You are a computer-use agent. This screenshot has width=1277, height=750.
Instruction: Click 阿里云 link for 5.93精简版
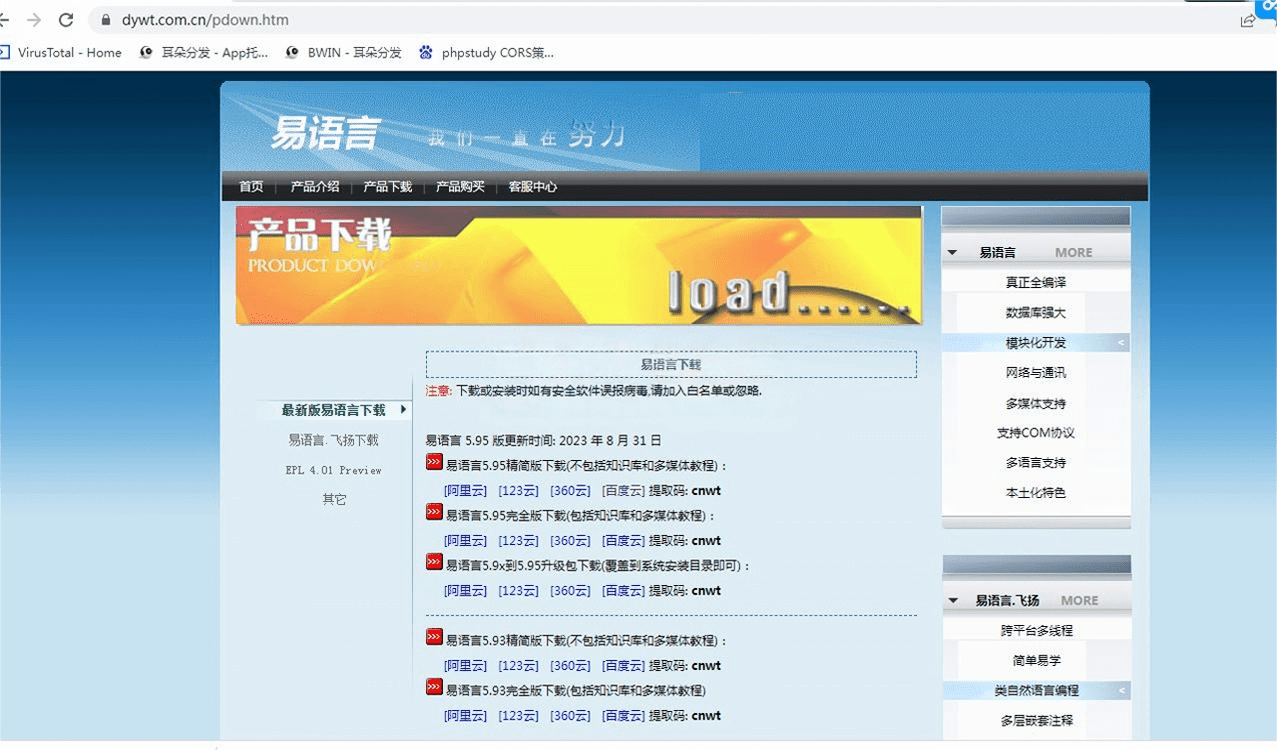click(x=465, y=666)
